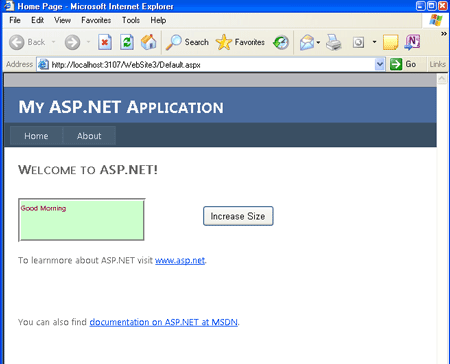Click the page icon in address bar
The width and height of the screenshot is (450, 364).
(43, 64)
